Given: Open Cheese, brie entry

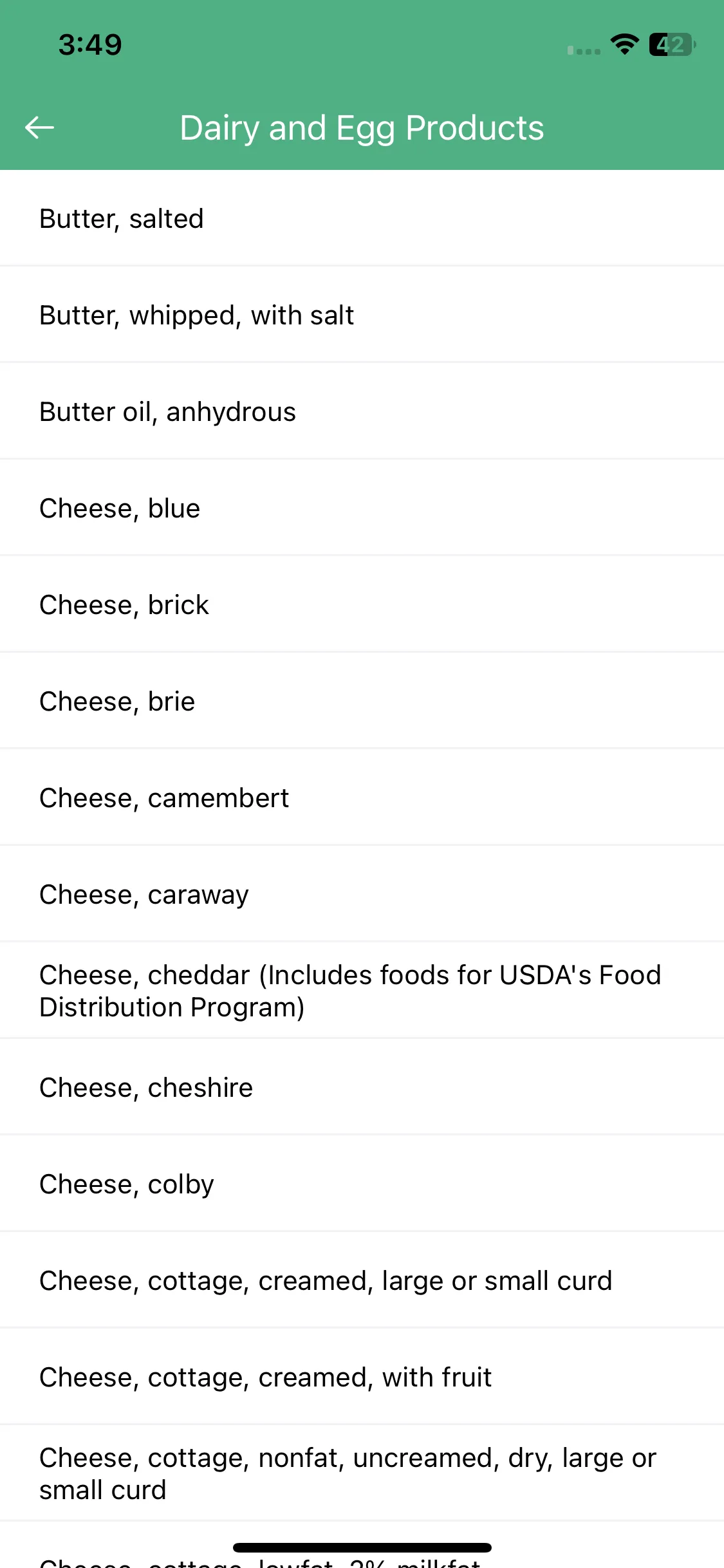Looking at the screenshot, I should [x=362, y=701].
